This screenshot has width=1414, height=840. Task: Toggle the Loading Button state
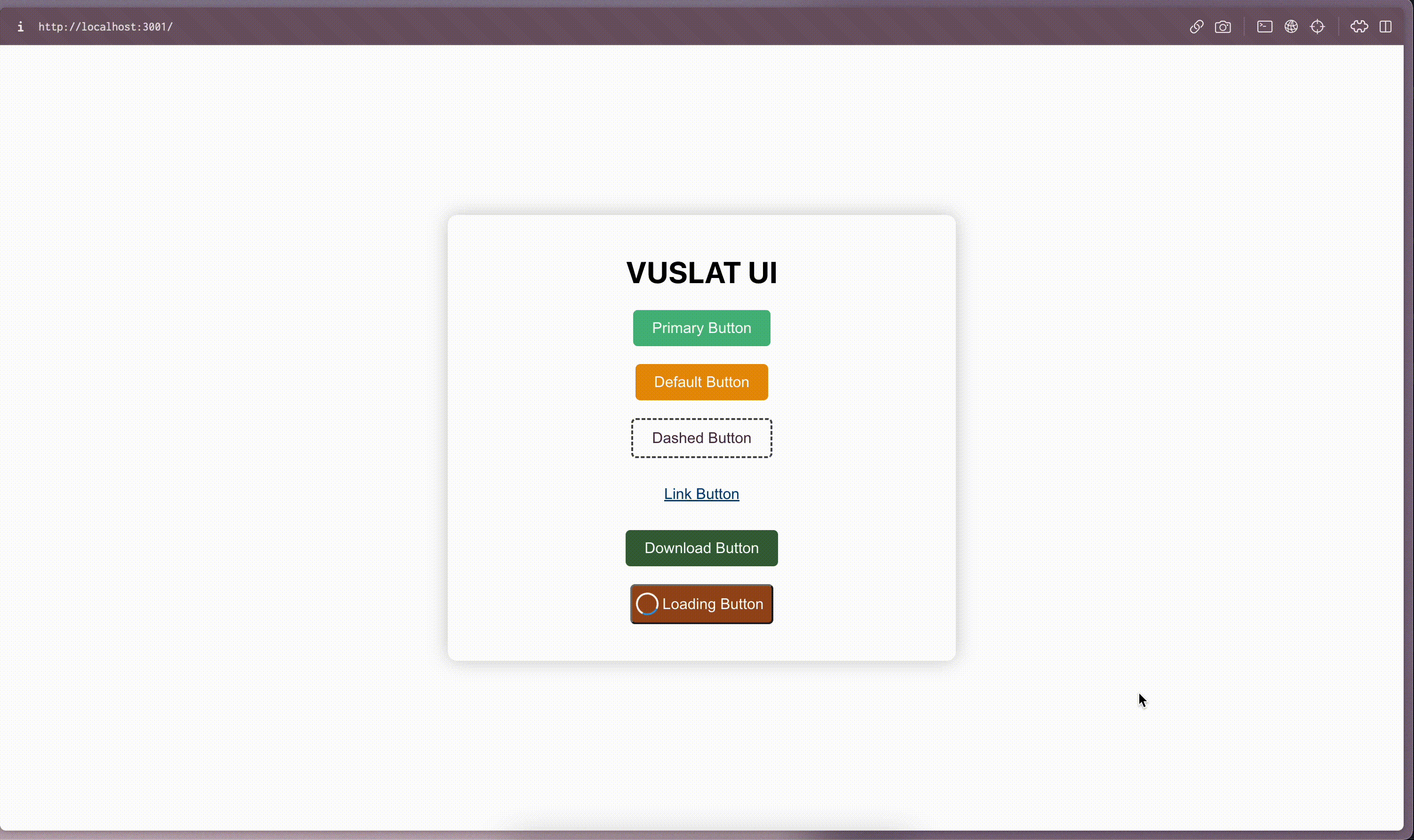(x=702, y=603)
